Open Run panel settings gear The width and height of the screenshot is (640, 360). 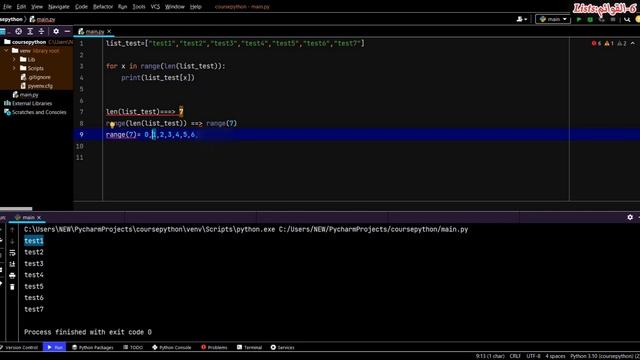tap(630, 218)
